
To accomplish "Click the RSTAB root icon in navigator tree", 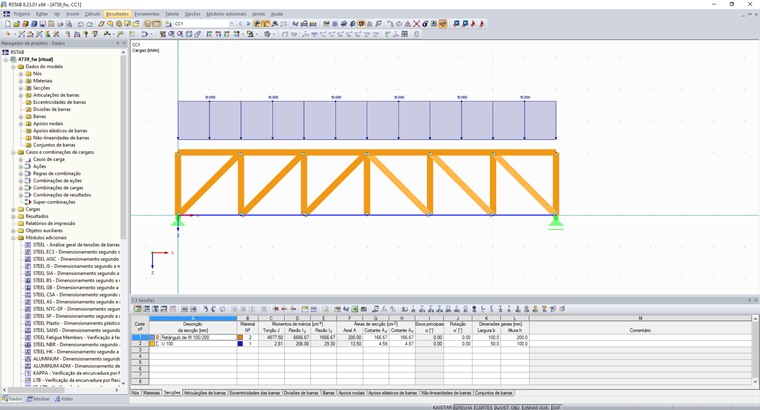I will [x=5, y=52].
